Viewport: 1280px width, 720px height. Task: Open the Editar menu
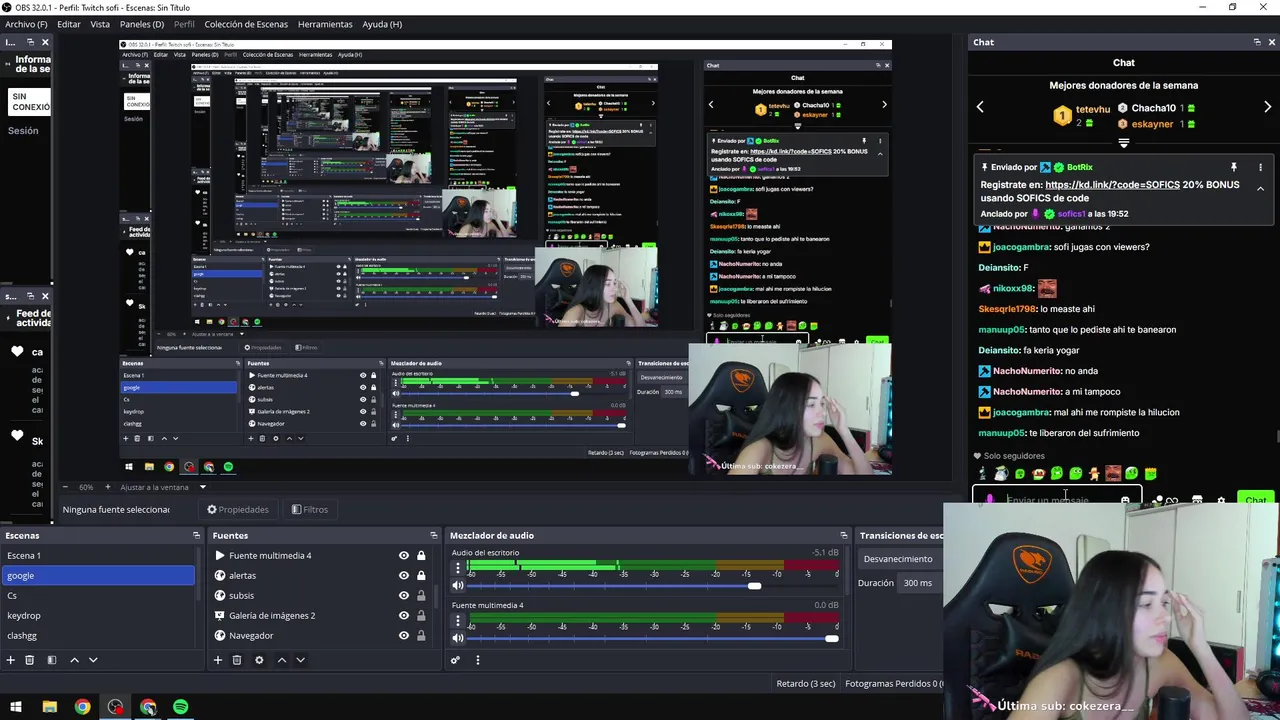(x=69, y=24)
